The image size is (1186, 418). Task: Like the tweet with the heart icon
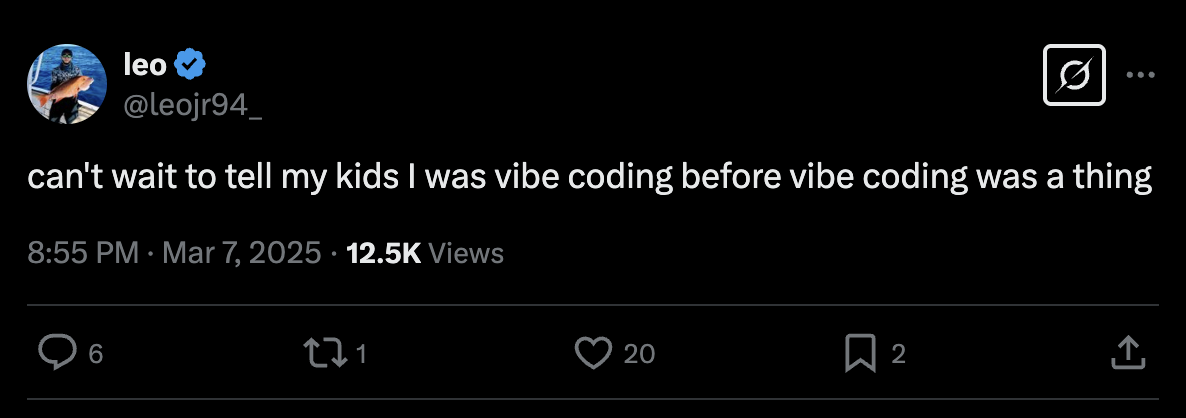[x=593, y=353]
